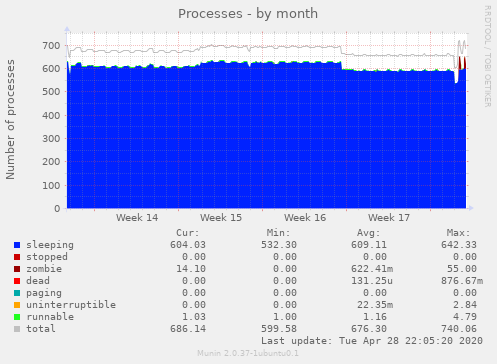Click the blue sleeping legend swatch
Image resolution: width=497 pixels, height=364 pixels.
(x=17, y=245)
